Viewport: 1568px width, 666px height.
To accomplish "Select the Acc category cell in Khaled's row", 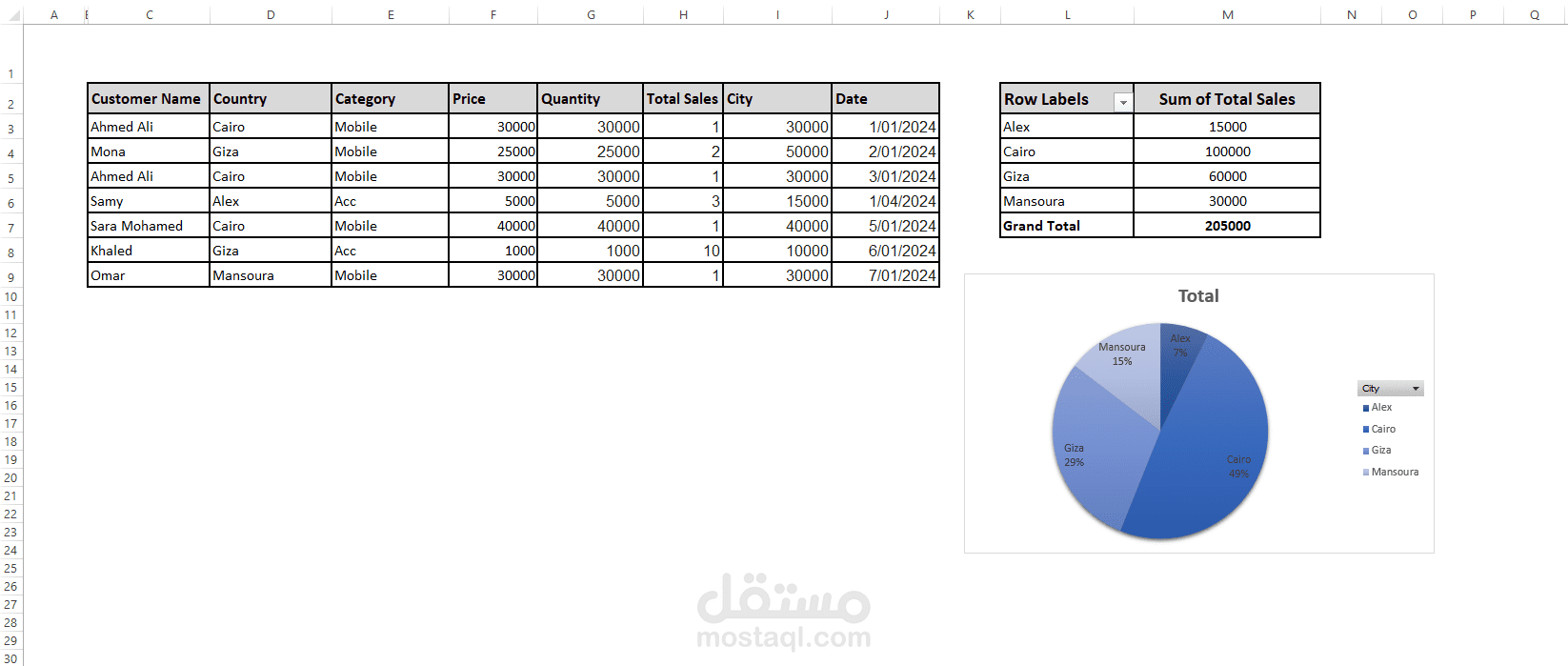I will click(391, 251).
